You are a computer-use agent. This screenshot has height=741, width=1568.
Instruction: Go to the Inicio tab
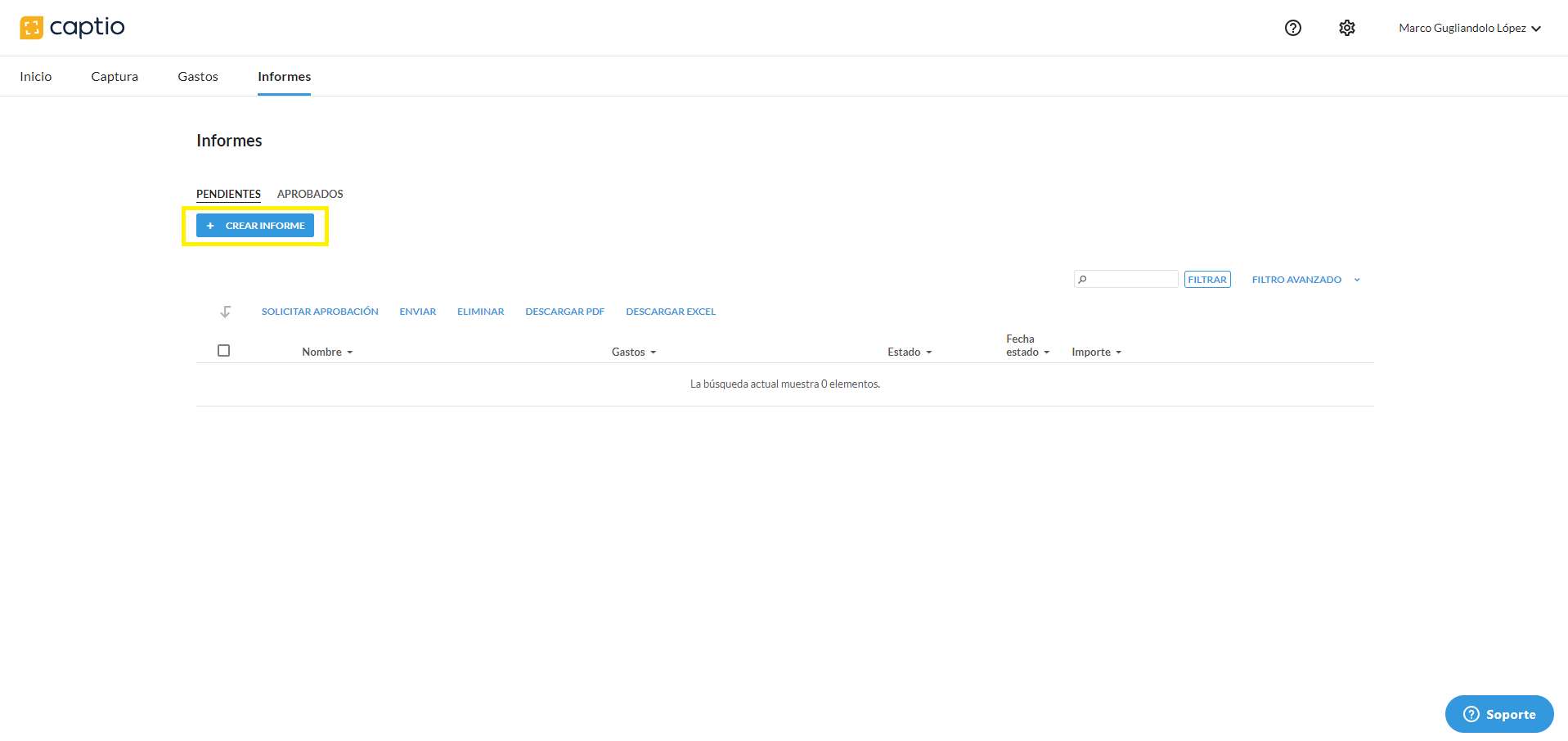pyautogui.click(x=36, y=76)
